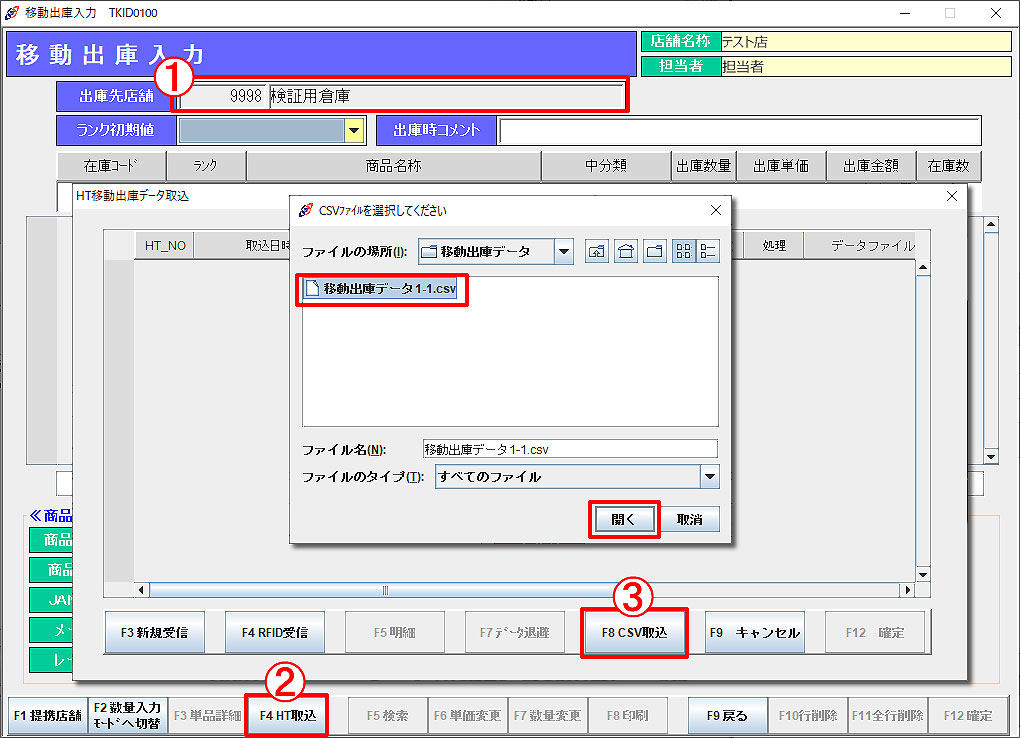Click F7 数量変更 button

[548, 715]
